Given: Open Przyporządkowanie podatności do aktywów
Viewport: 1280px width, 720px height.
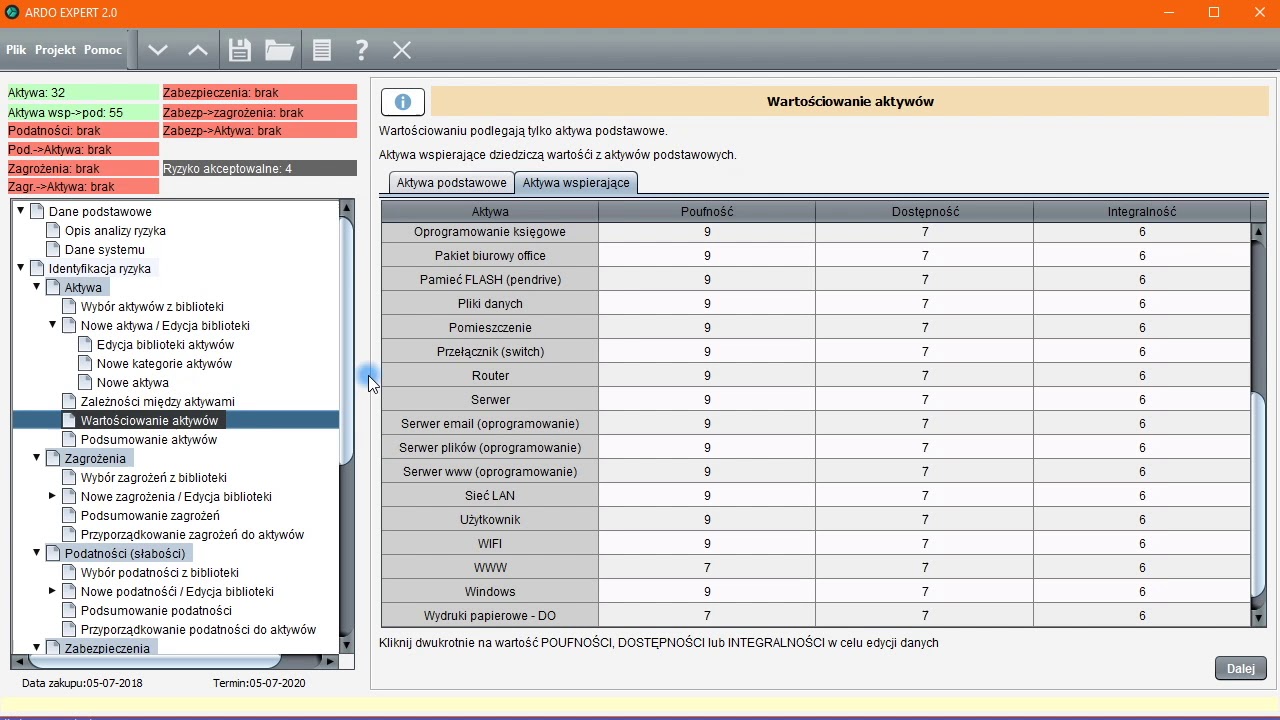Looking at the screenshot, I should 198,629.
